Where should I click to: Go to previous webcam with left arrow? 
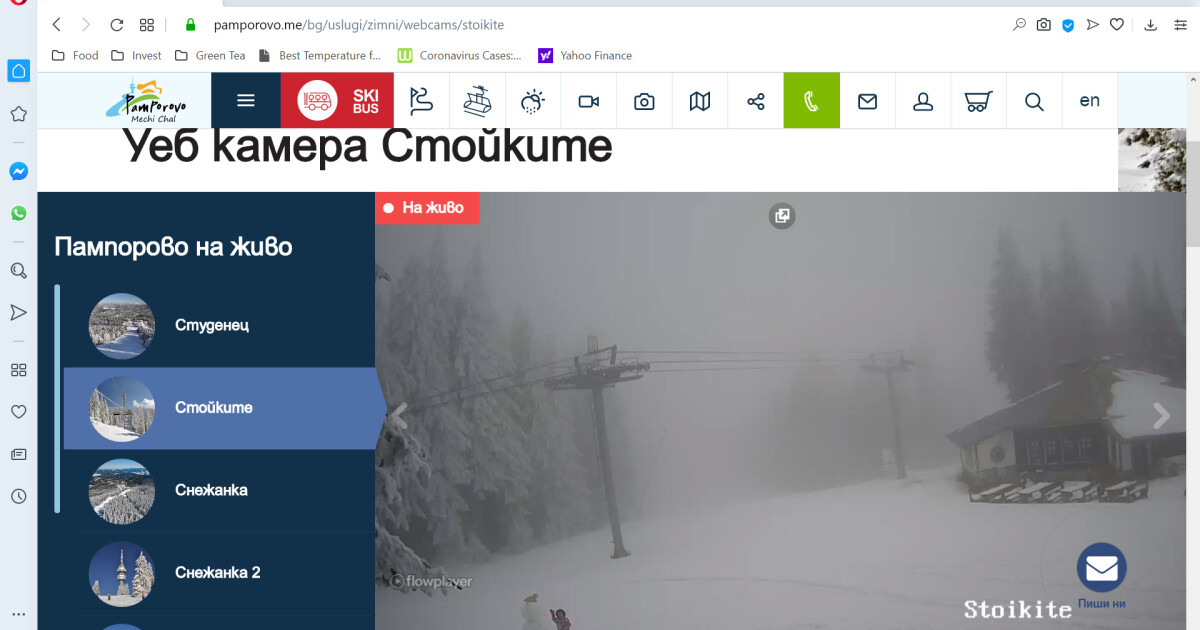pos(398,416)
